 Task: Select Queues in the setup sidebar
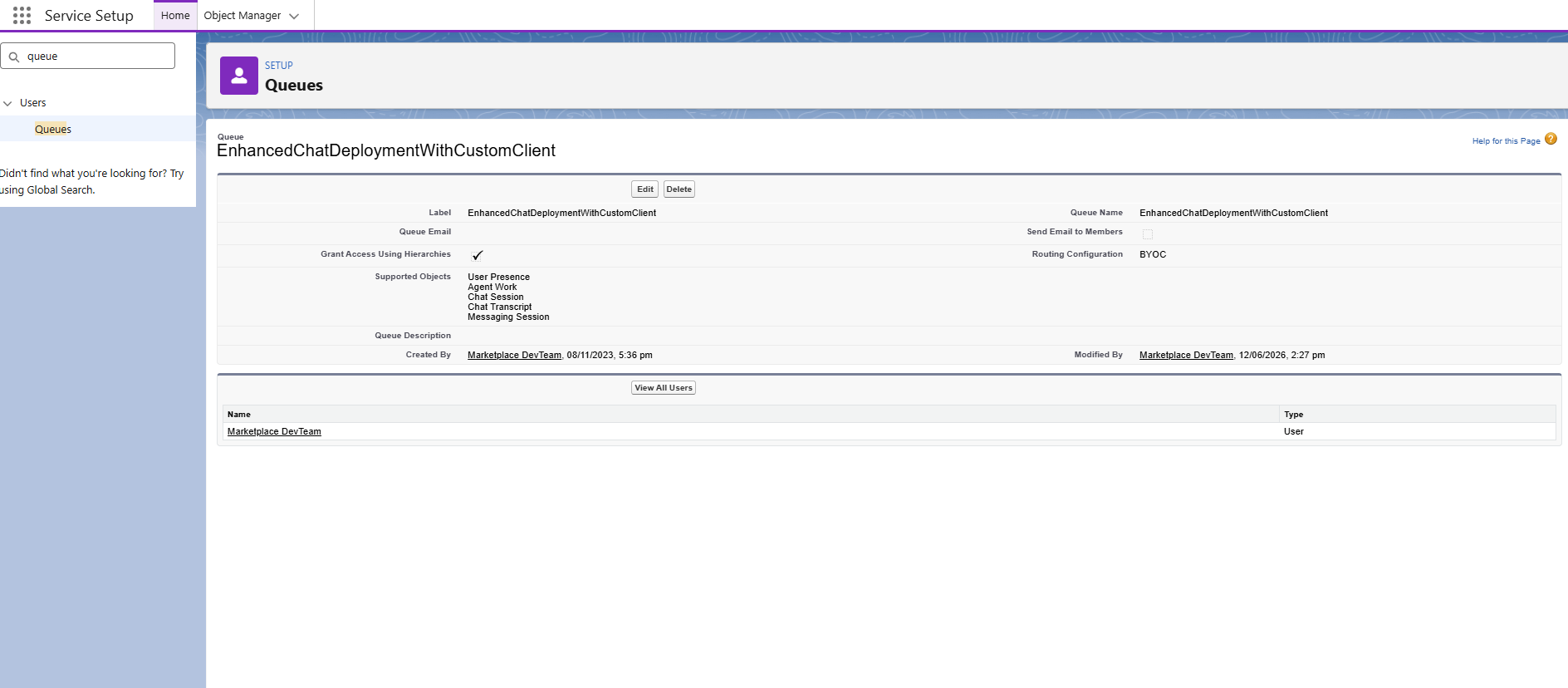click(x=53, y=129)
